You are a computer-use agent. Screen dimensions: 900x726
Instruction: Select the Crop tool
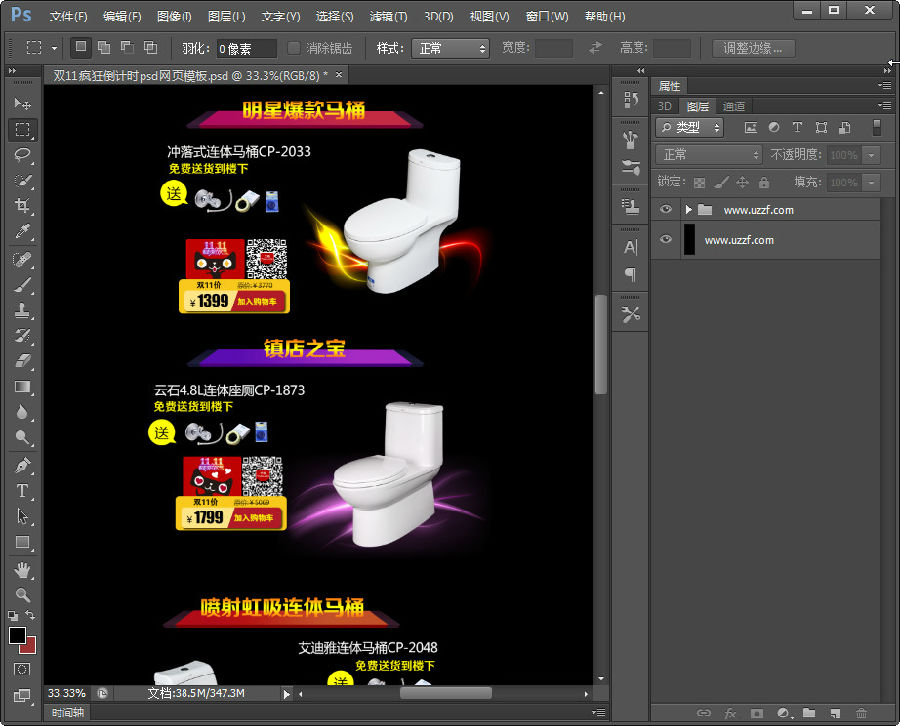click(x=22, y=205)
